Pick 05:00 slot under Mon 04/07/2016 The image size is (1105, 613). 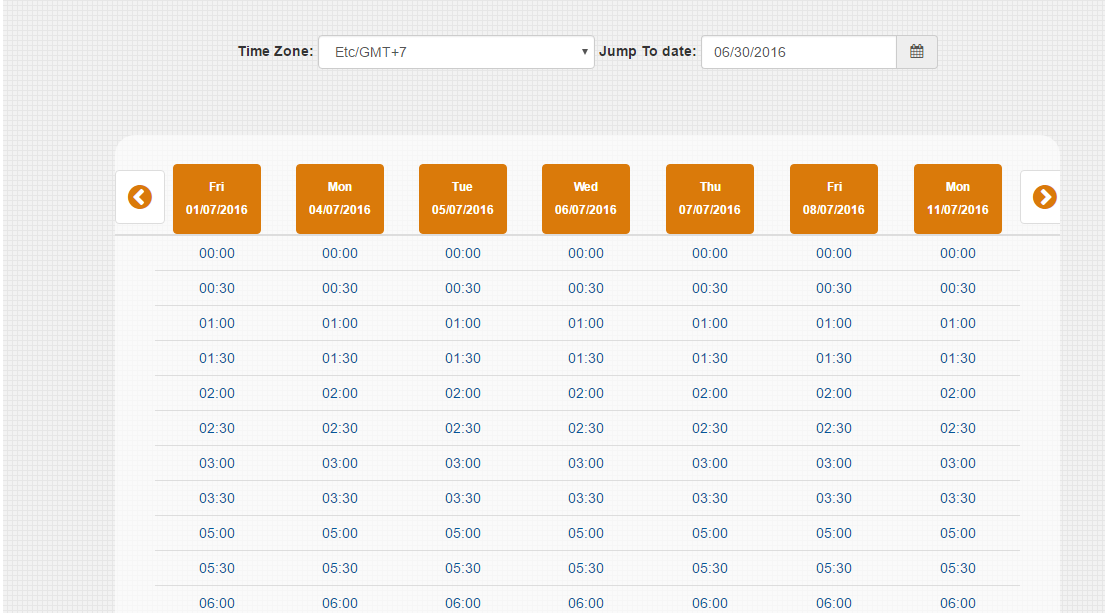(x=340, y=533)
